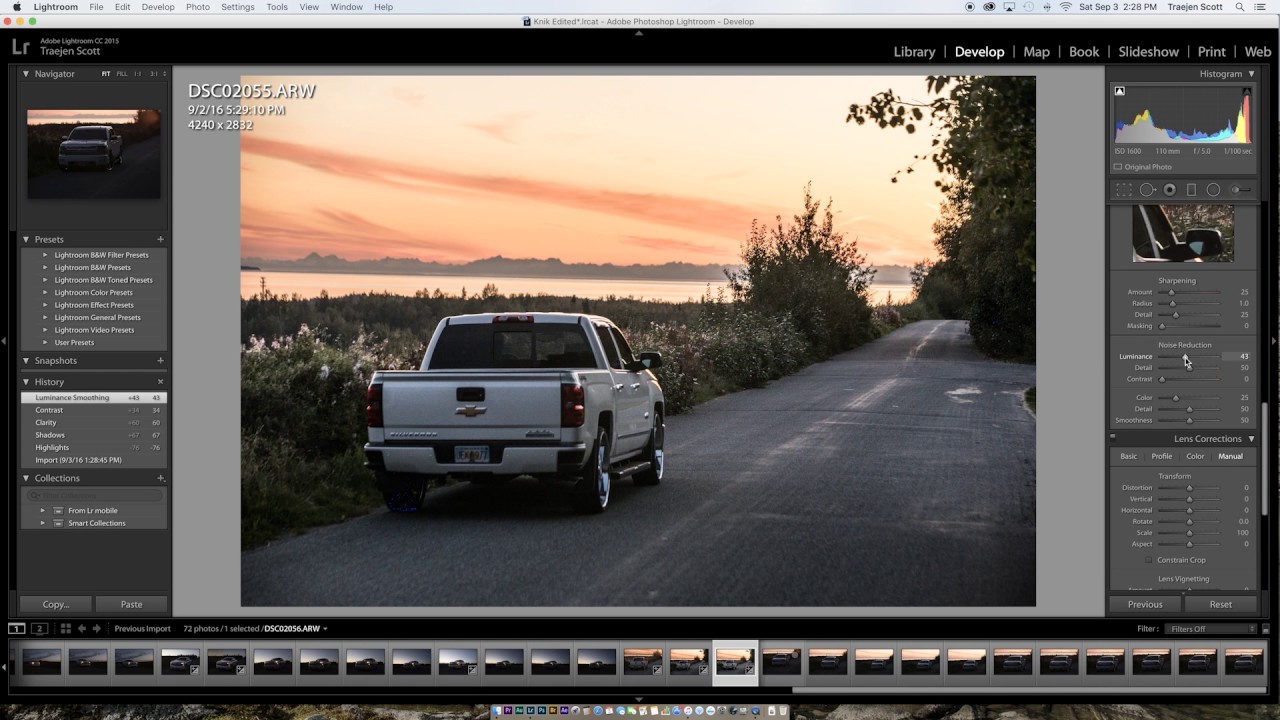This screenshot has height=720, width=1280.
Task: Select the Crop Overlay tool
Action: (1125, 190)
